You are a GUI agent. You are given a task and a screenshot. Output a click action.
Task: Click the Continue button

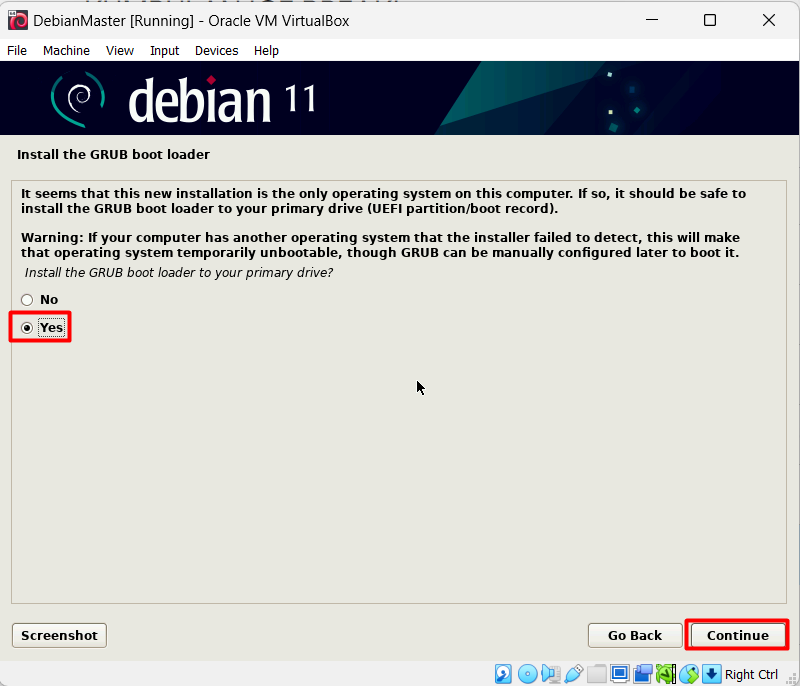[x=737, y=635]
